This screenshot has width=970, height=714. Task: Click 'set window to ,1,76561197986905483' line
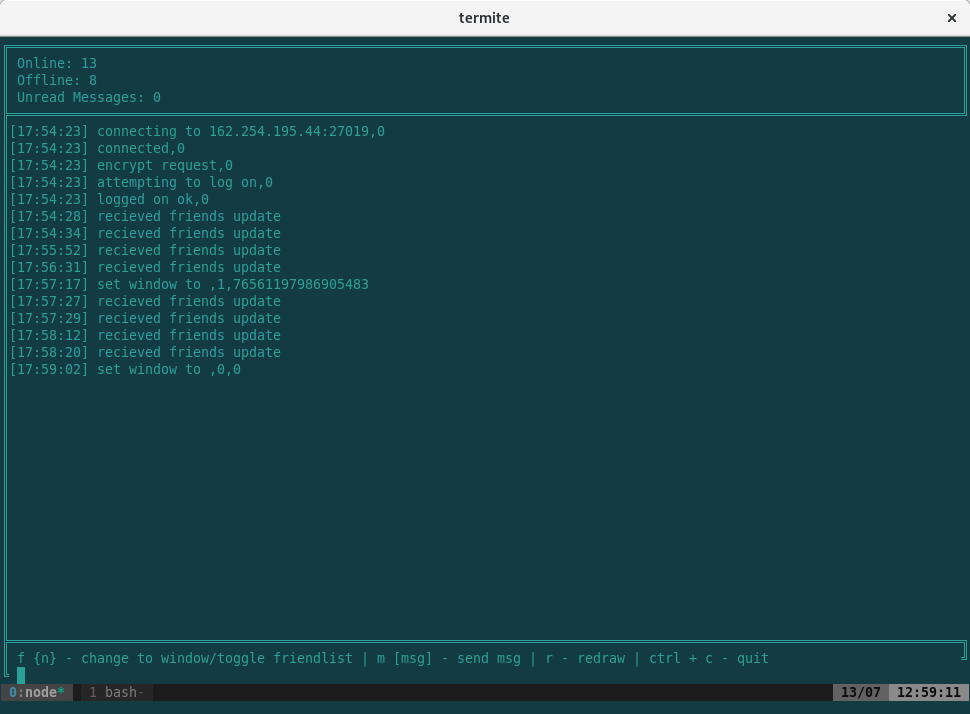click(189, 285)
